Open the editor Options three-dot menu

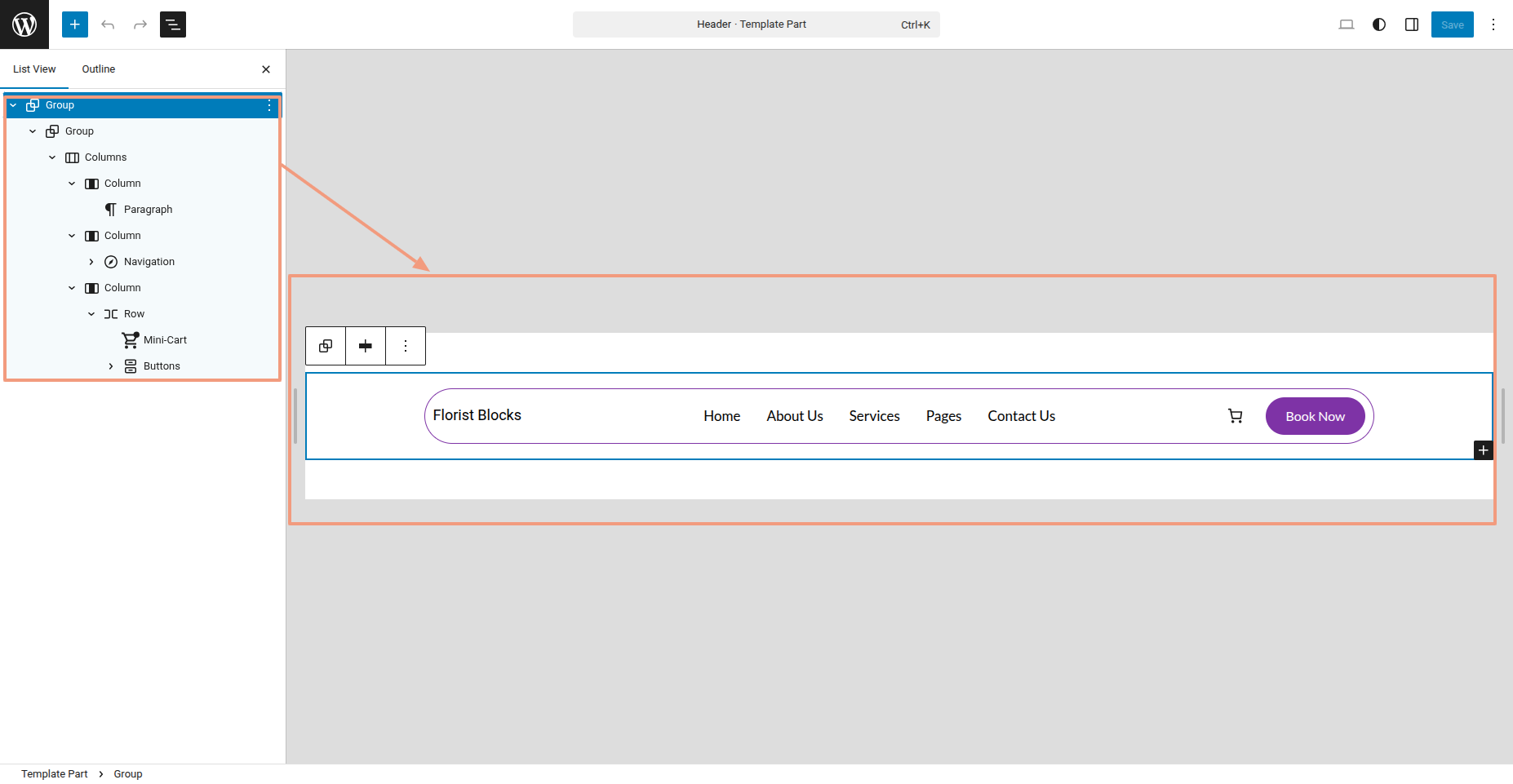coord(1493,24)
